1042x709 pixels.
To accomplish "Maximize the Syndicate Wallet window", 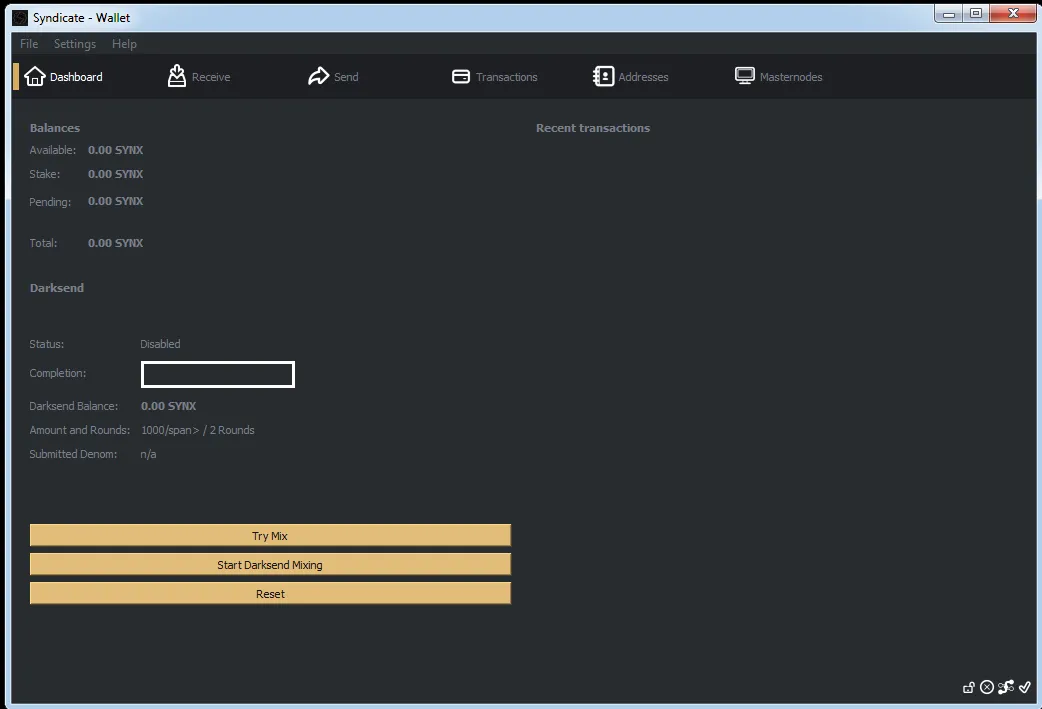I will pyautogui.click(x=976, y=13).
